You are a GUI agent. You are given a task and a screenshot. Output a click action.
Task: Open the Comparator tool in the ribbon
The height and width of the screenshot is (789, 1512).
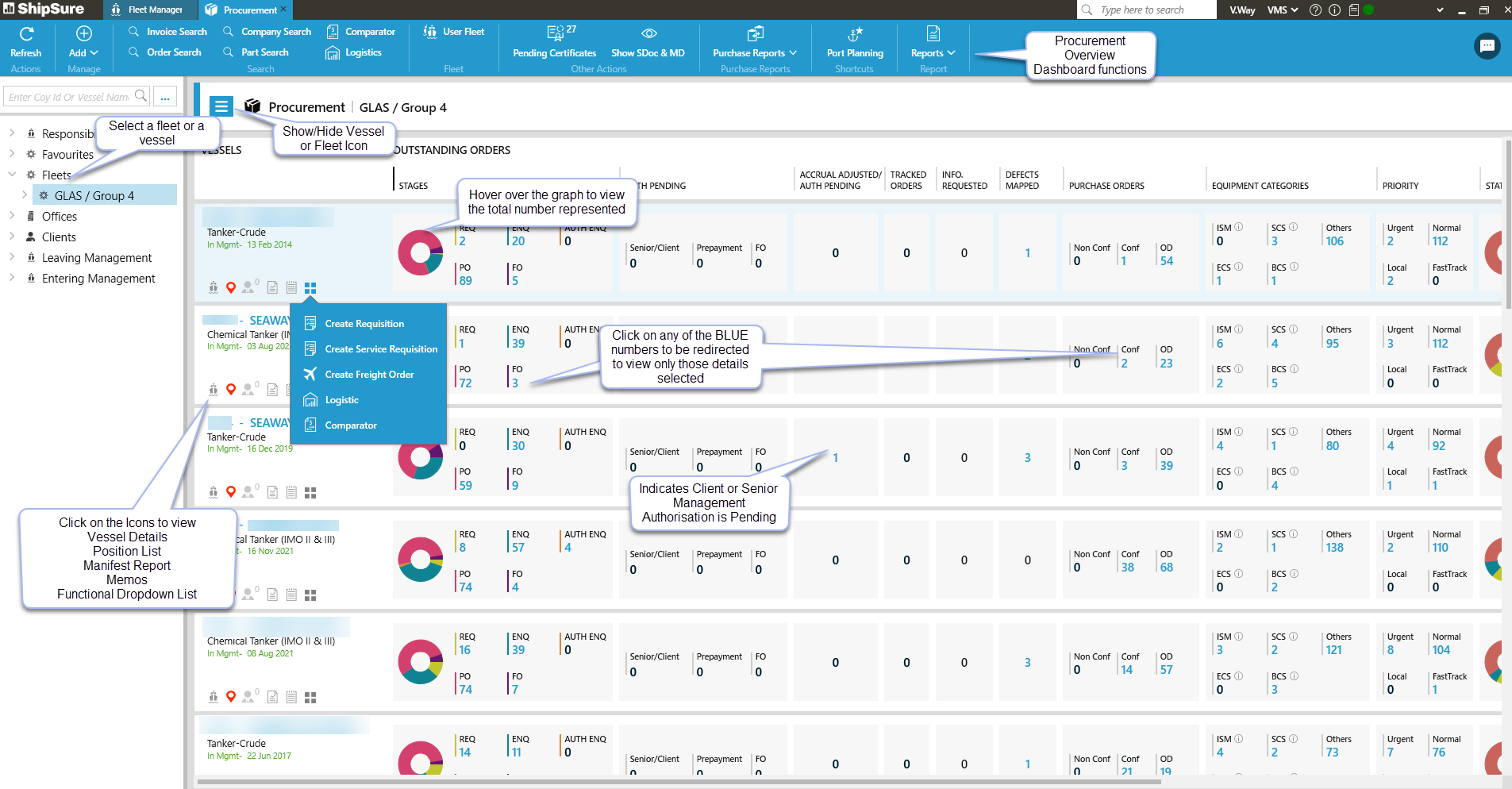[361, 32]
